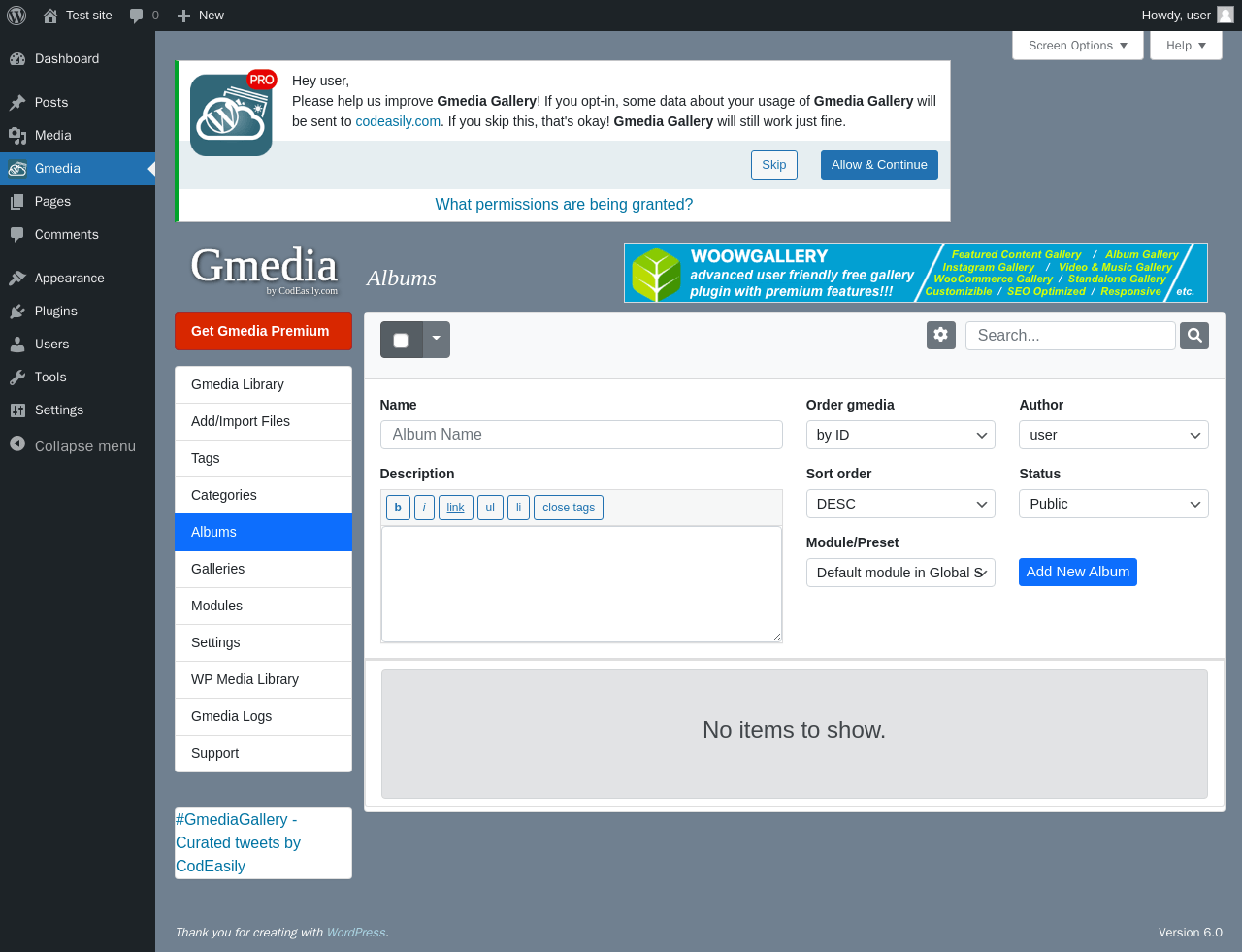Image resolution: width=1242 pixels, height=952 pixels.
Task: Open Gmedia Library in plugin menu
Action: click(x=263, y=384)
